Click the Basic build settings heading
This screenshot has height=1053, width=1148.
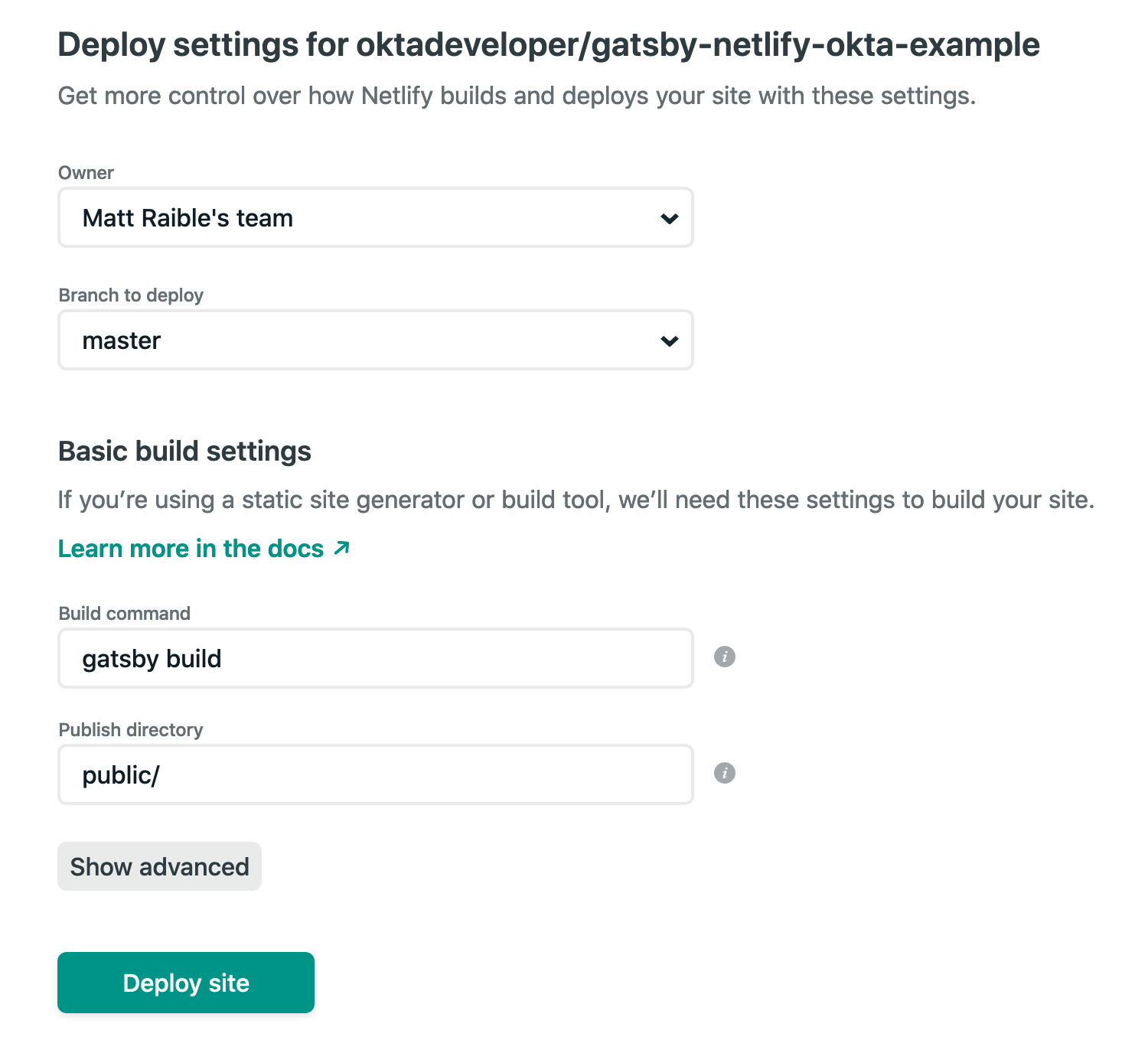click(184, 452)
